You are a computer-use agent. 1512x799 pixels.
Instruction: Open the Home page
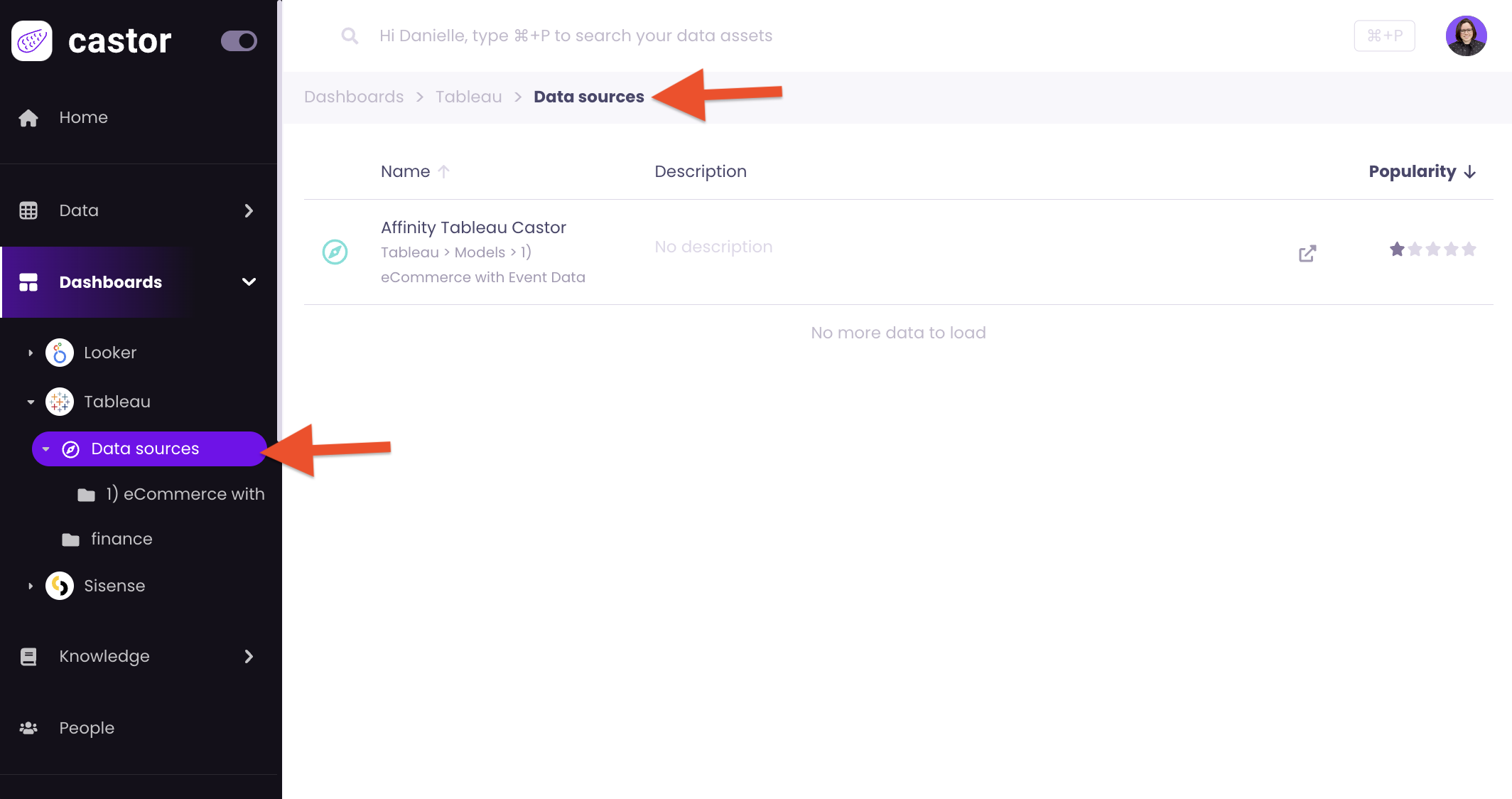(x=83, y=117)
